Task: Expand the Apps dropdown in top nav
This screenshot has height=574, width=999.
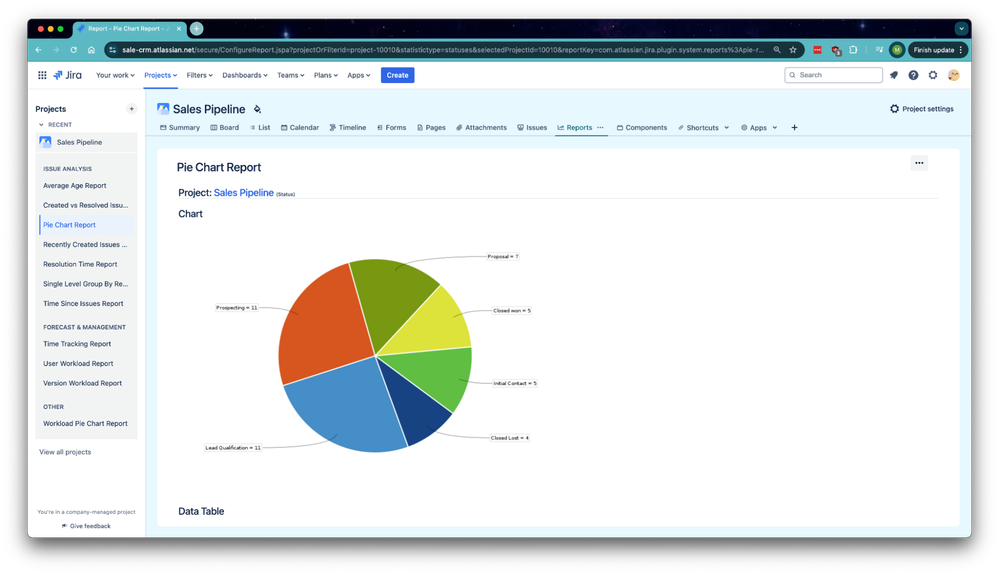Action: (359, 75)
